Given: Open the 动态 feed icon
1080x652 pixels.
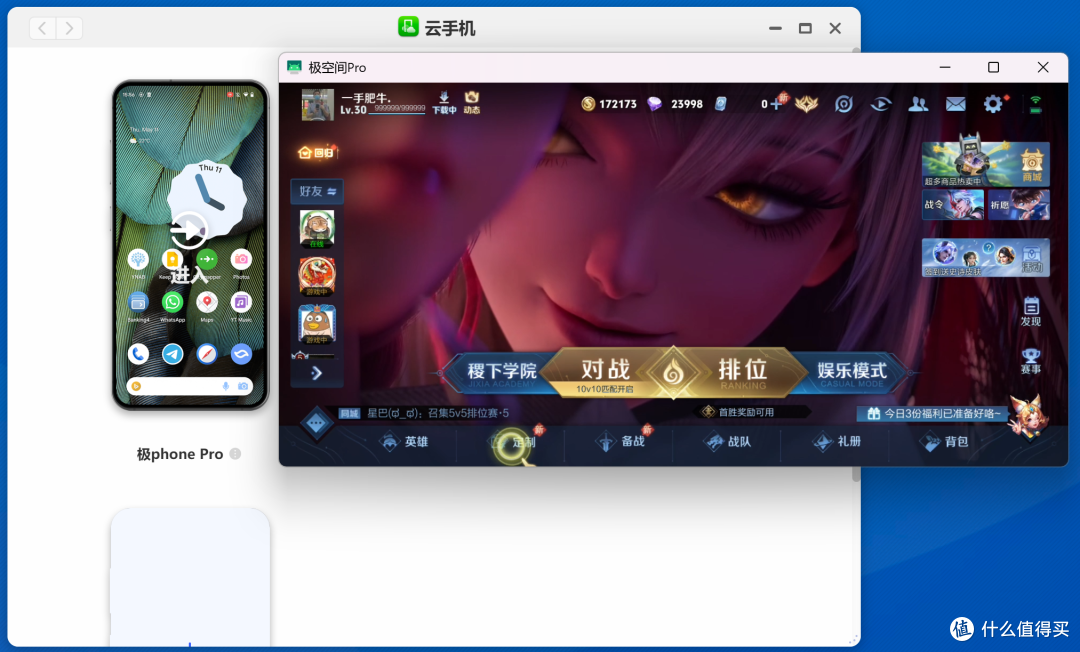Looking at the screenshot, I should click(472, 103).
